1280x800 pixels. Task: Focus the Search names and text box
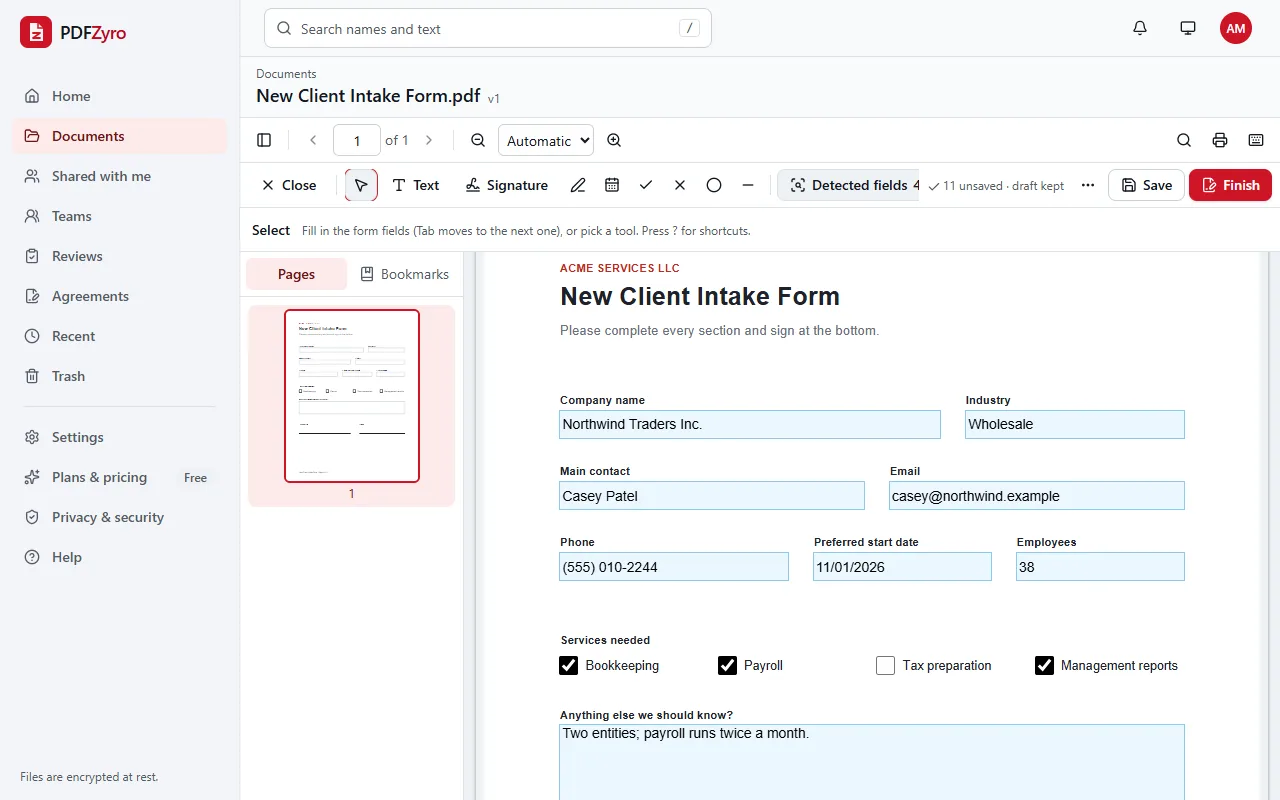coord(488,28)
